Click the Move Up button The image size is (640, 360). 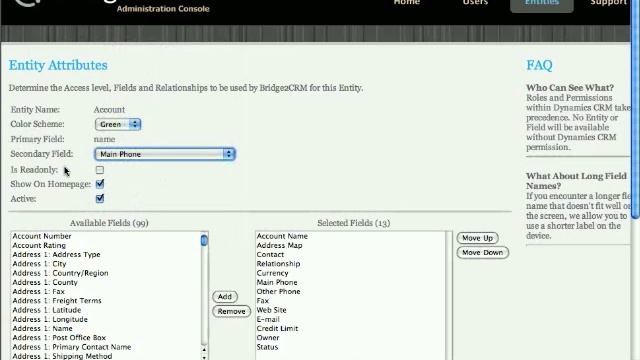click(x=478, y=238)
